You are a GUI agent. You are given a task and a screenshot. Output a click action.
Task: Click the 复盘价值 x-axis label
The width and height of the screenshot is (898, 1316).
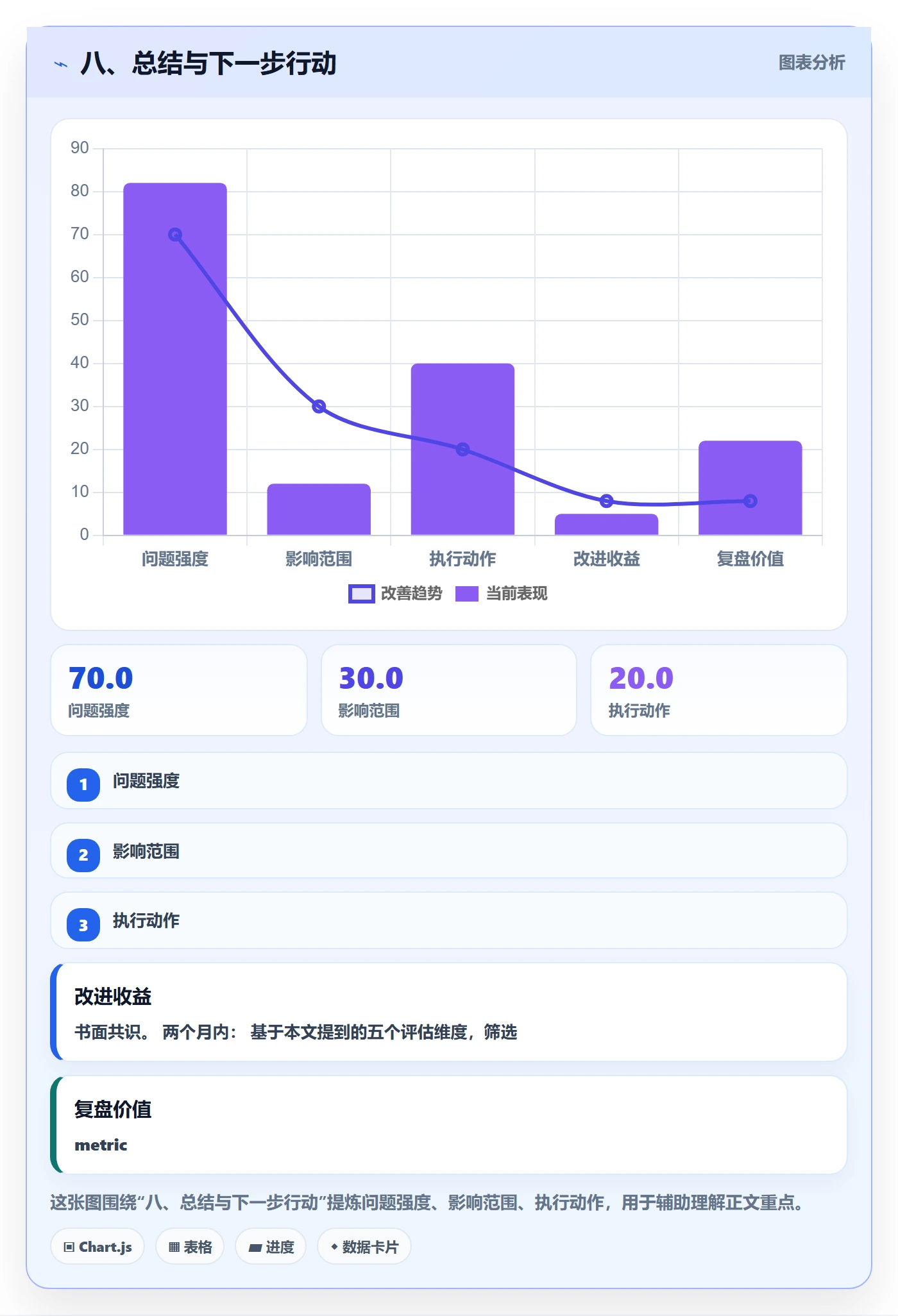(750, 559)
